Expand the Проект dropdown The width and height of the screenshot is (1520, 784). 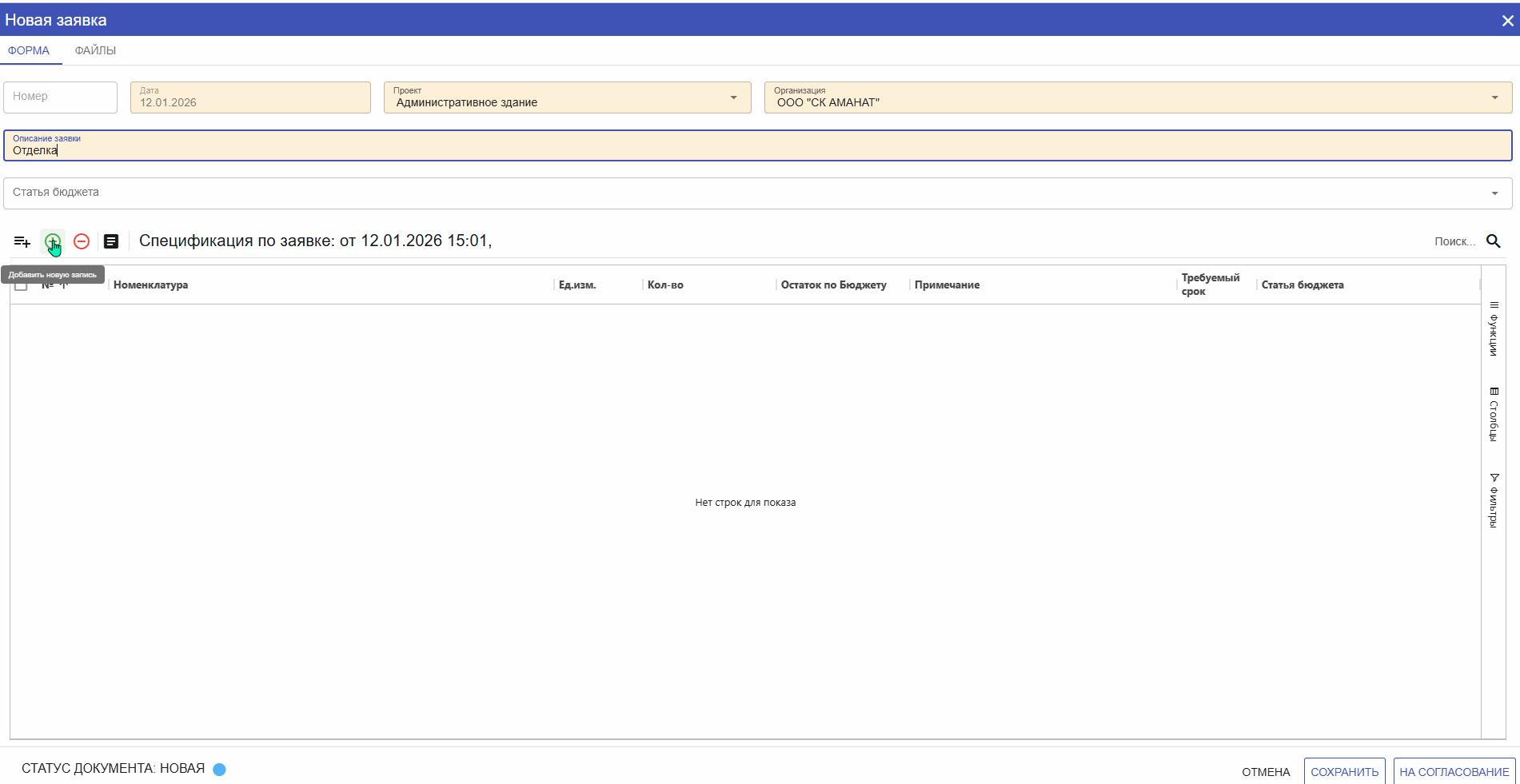733,98
